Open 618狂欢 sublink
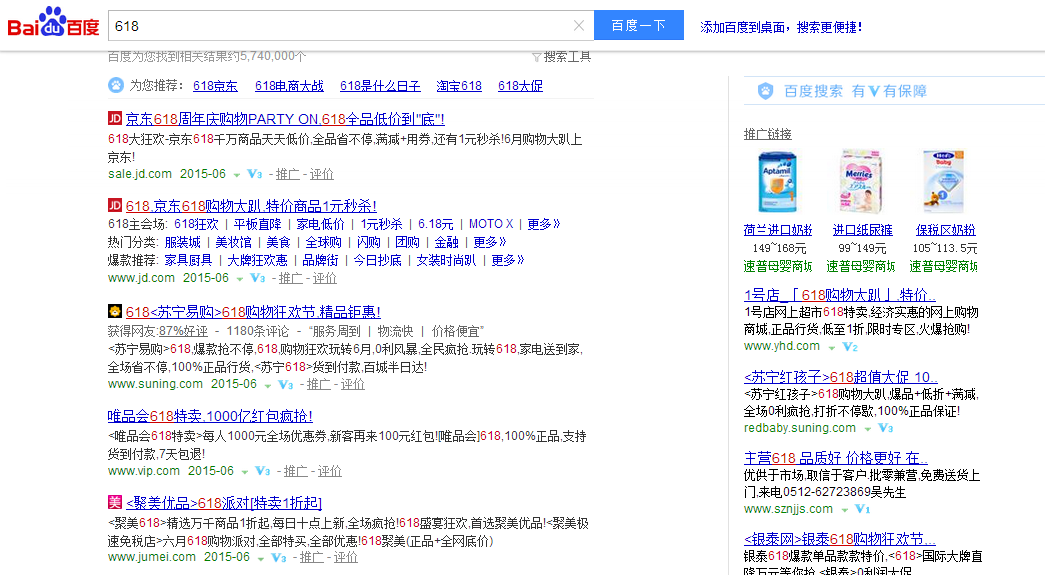This screenshot has height=575, width=1045. point(196,224)
